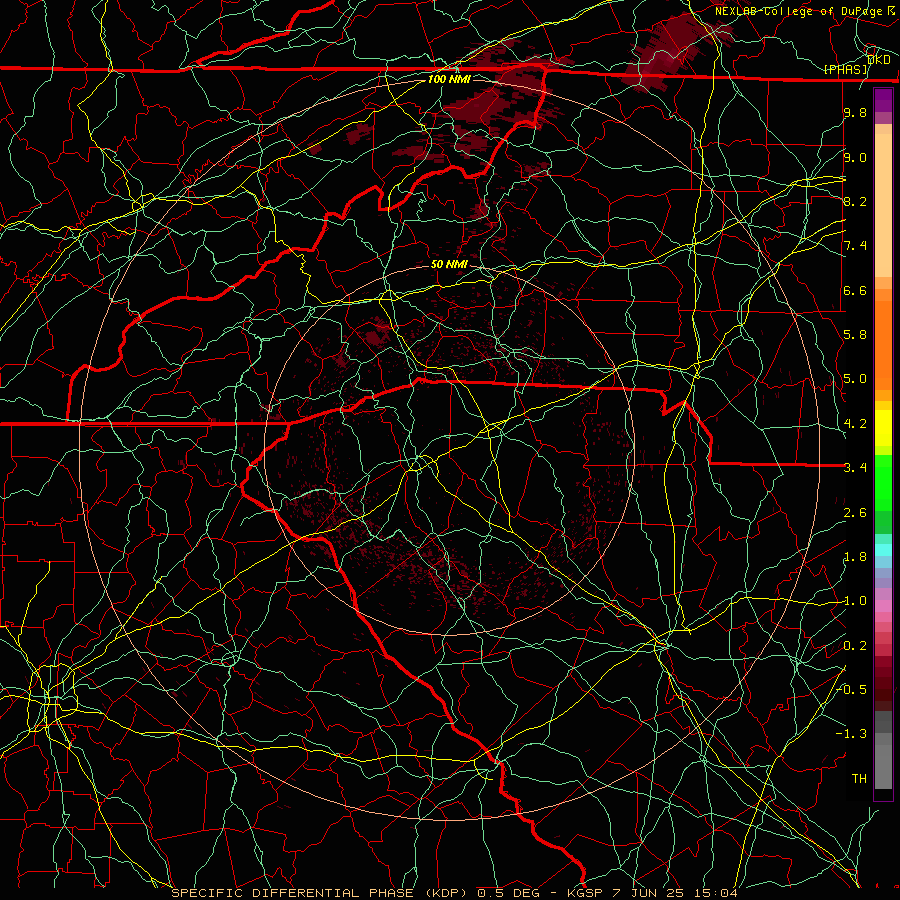The image size is (900, 900).
Task: Click the "[PHAS]" units label
Action: tap(846, 70)
